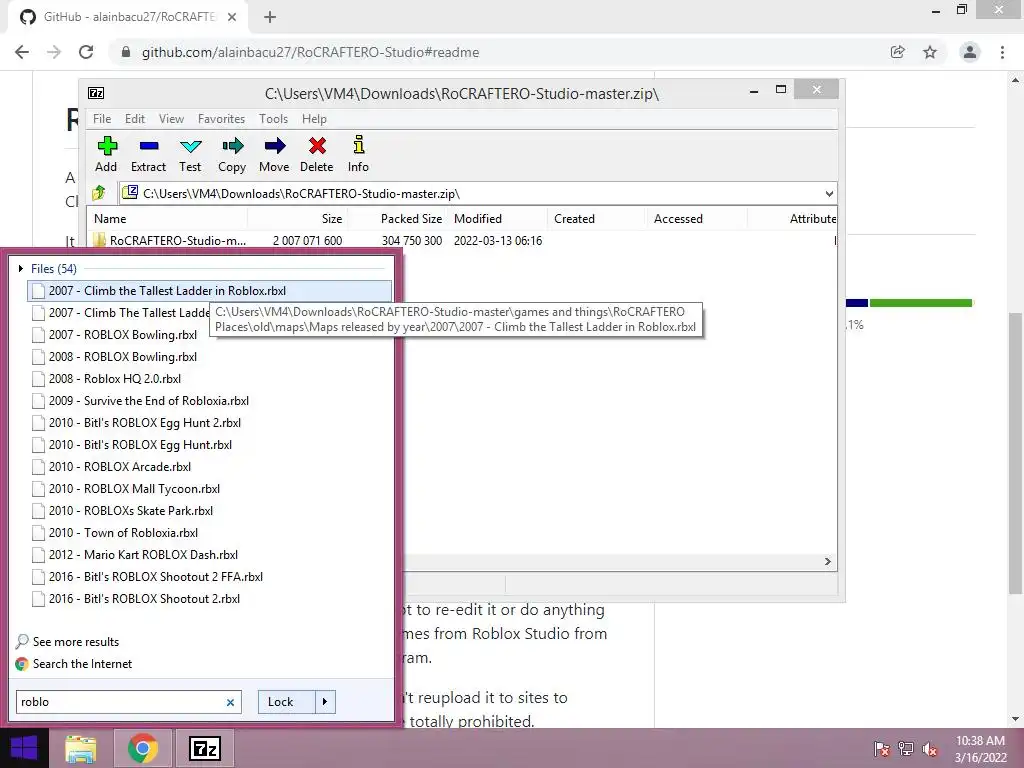Open the Favorites menu in 7-Zip
Screen dimensions: 1024x768
pyautogui.click(x=221, y=119)
